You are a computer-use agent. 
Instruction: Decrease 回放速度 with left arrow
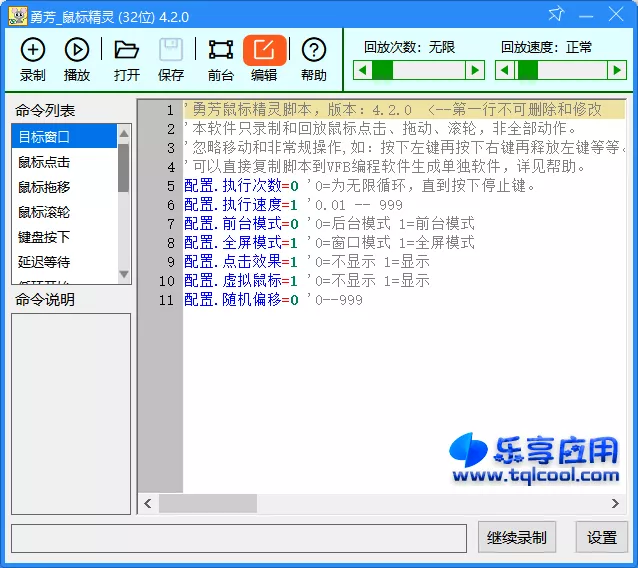coord(505,70)
